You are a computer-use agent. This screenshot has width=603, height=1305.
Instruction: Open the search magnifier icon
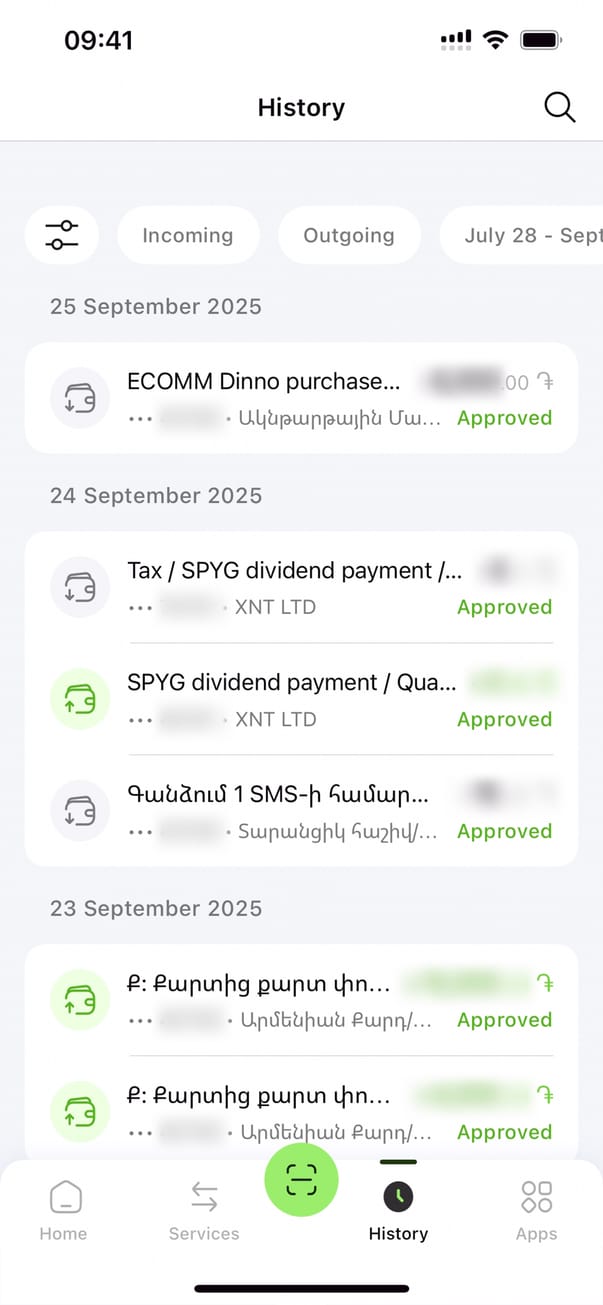(559, 107)
